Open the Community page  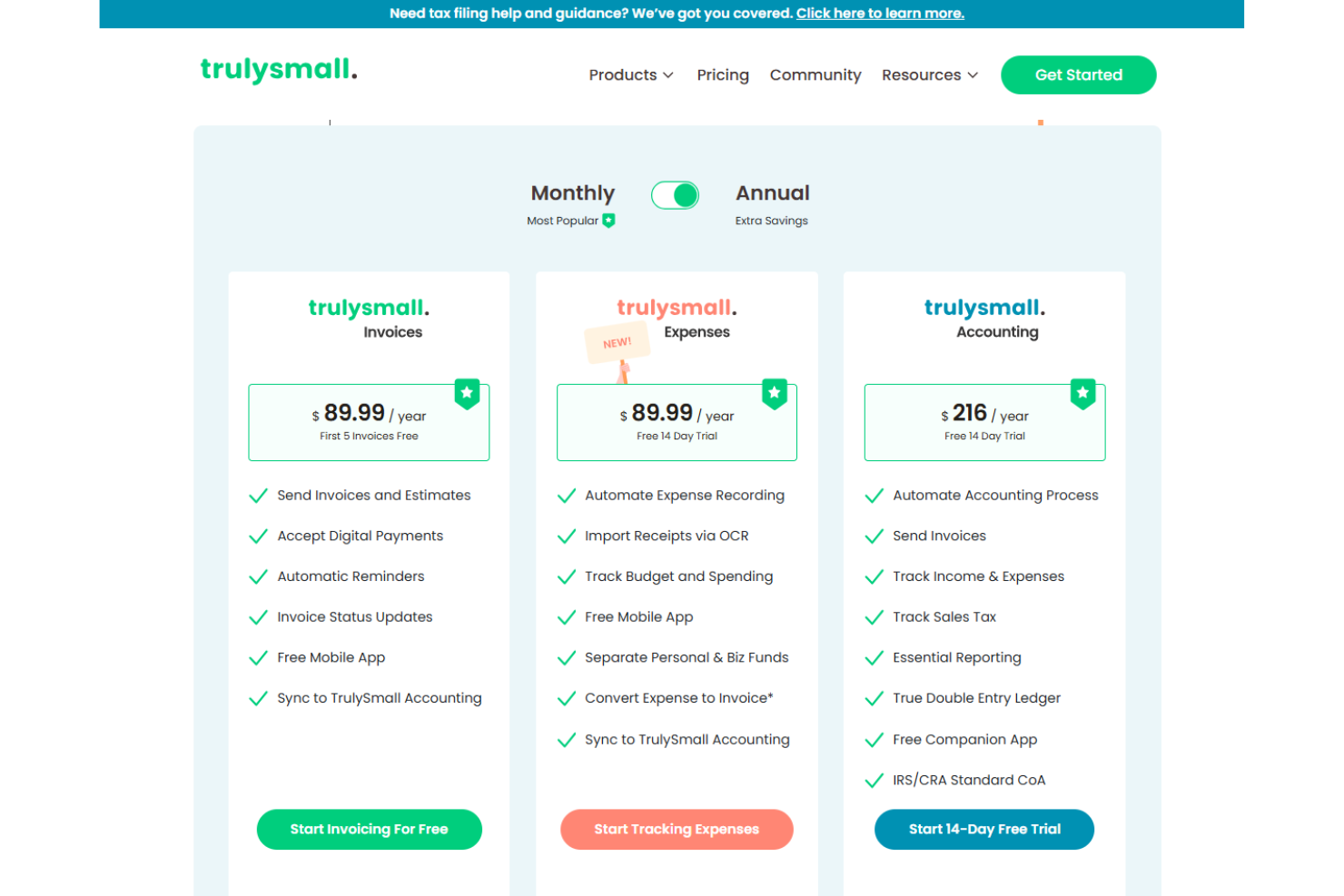click(x=815, y=75)
